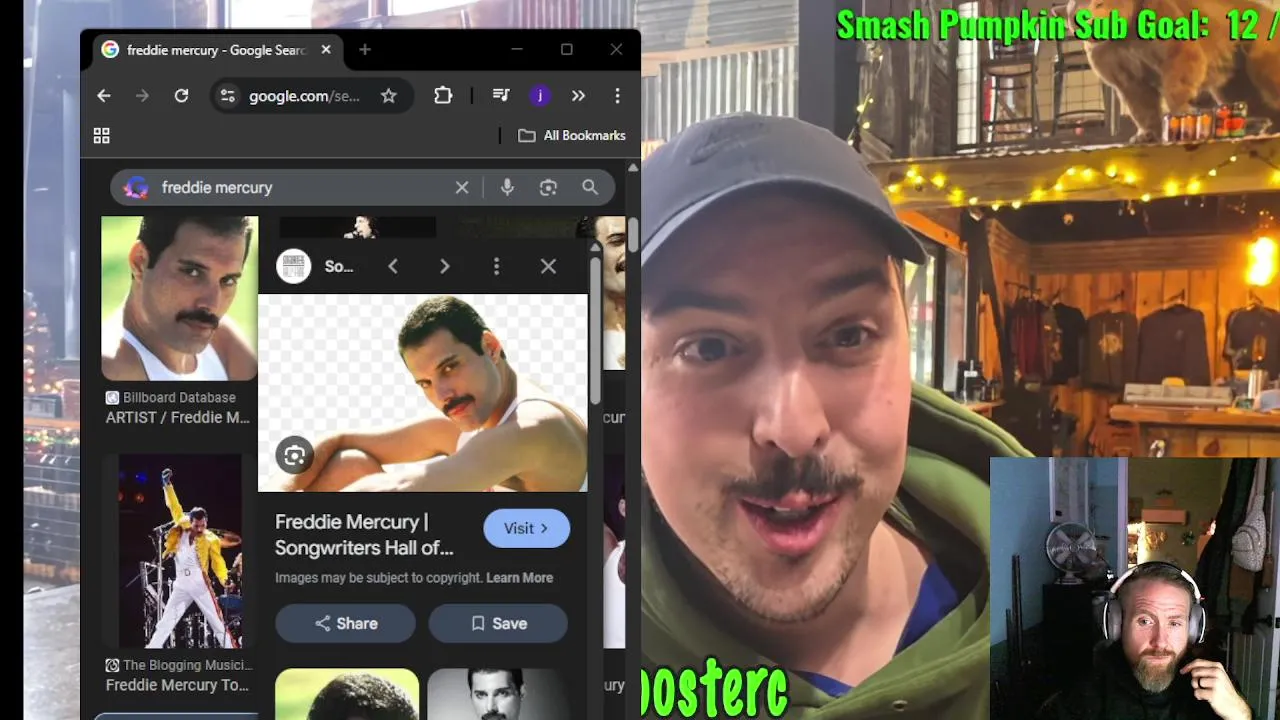Open Freddie Mercury Songwriters Hall title link
The image size is (1280, 720).
pyautogui.click(x=364, y=535)
